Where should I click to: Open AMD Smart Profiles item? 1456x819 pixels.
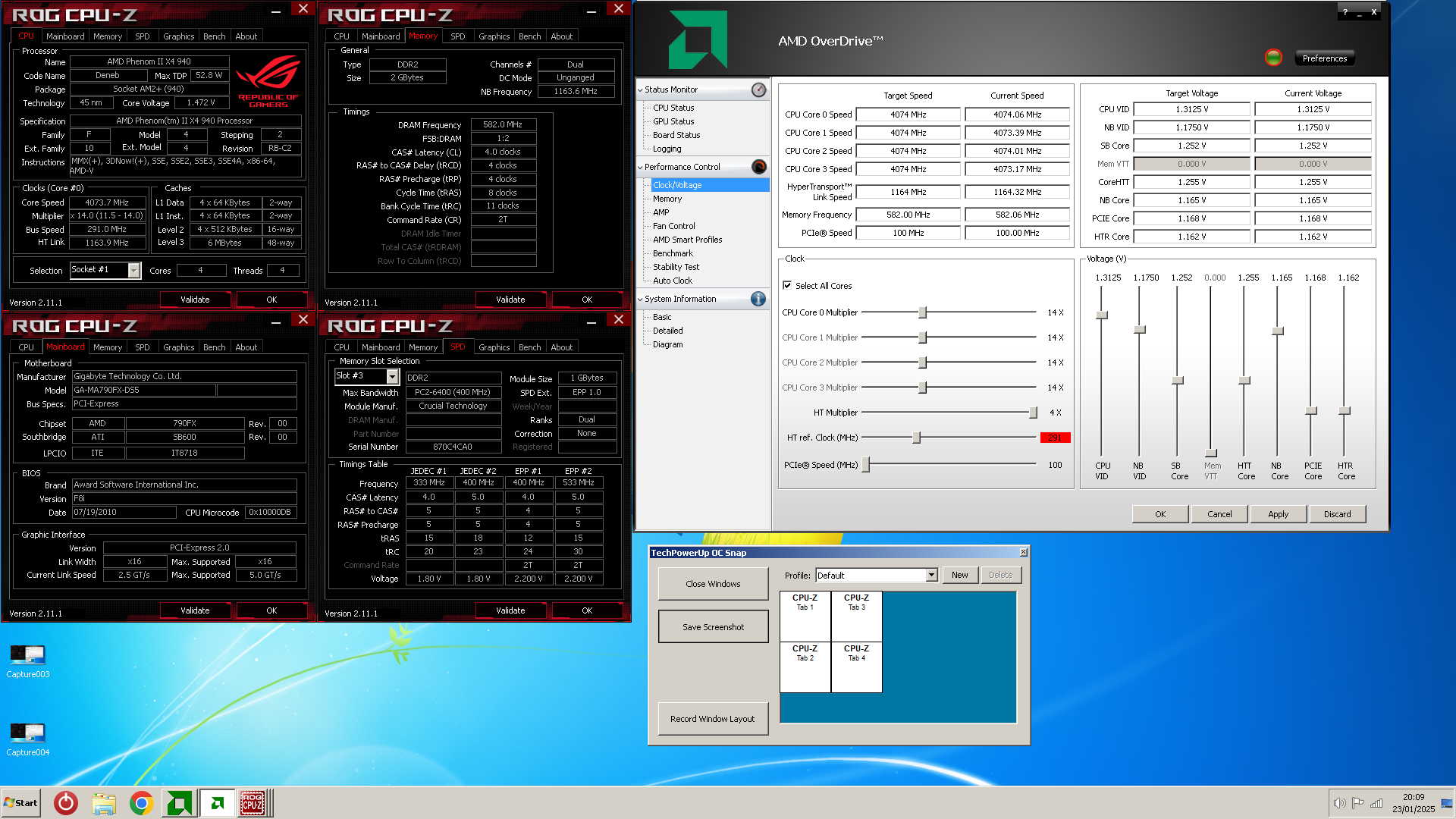(687, 240)
